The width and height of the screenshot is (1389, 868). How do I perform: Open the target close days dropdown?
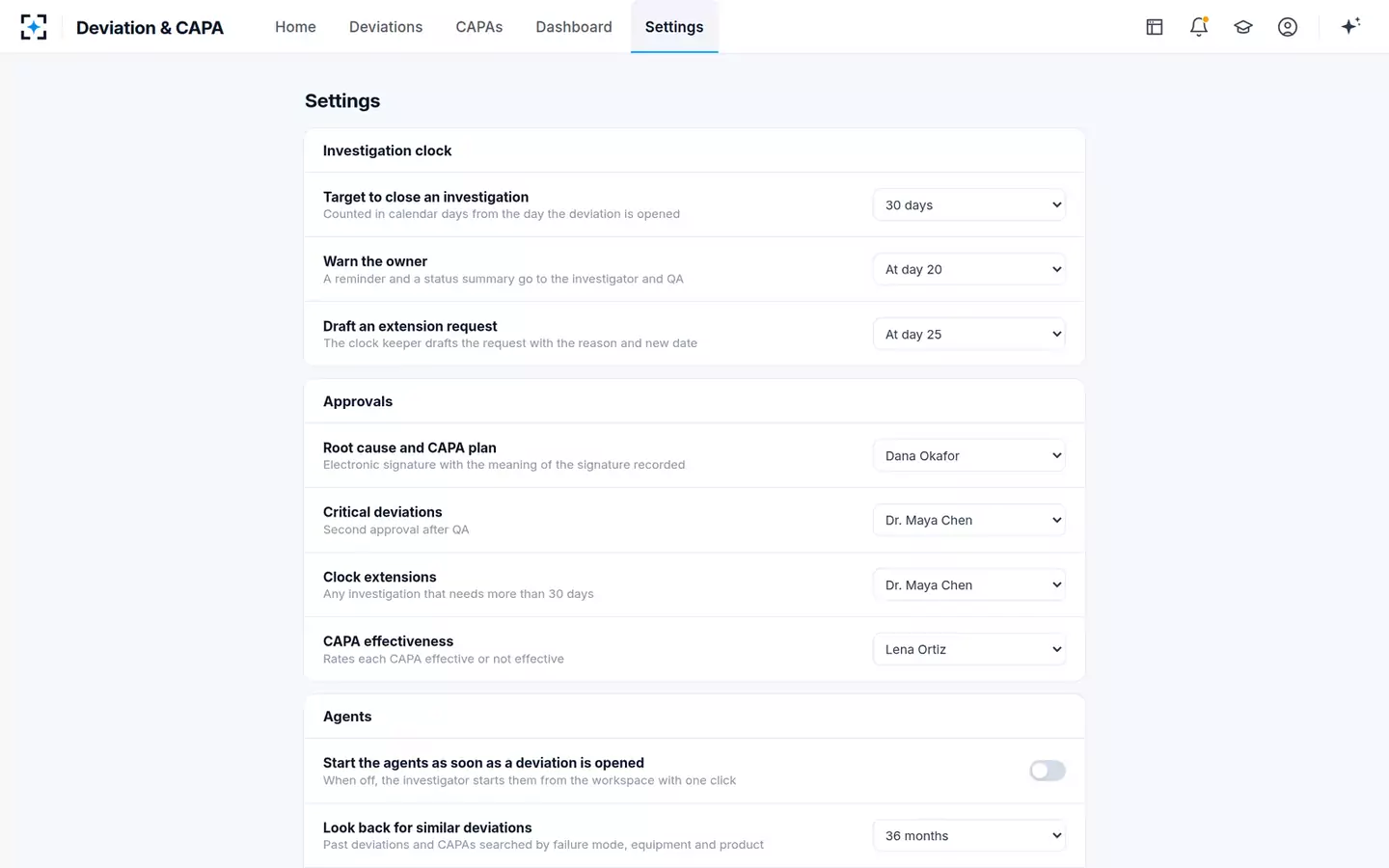pos(969,204)
